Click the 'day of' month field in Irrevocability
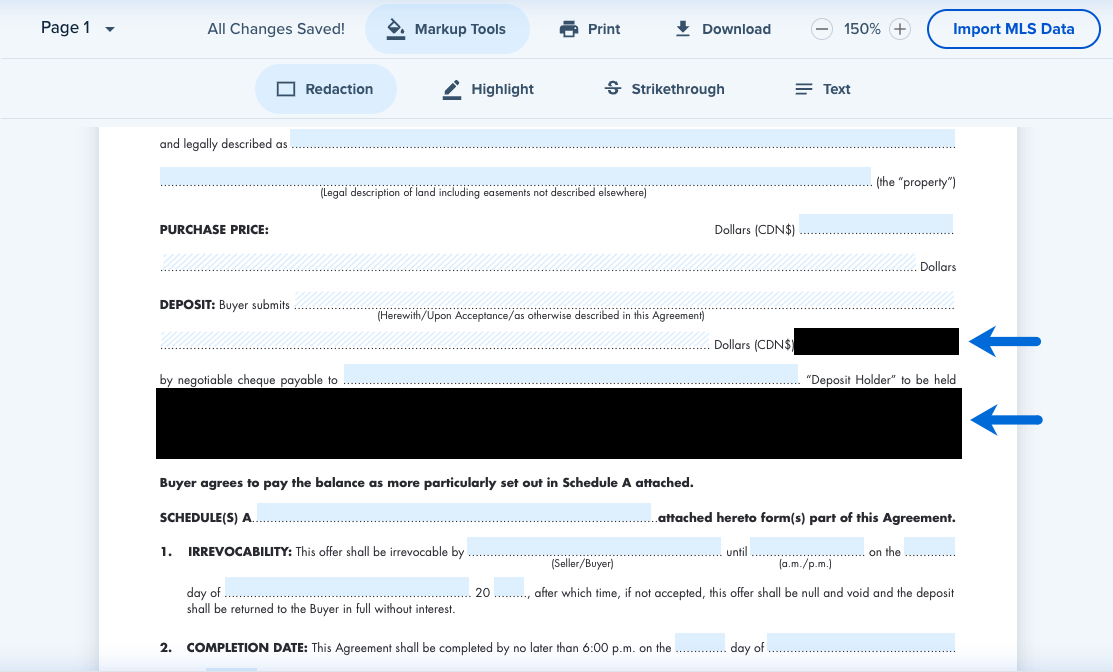Screen dimensions: 1113x672 tap(347, 587)
